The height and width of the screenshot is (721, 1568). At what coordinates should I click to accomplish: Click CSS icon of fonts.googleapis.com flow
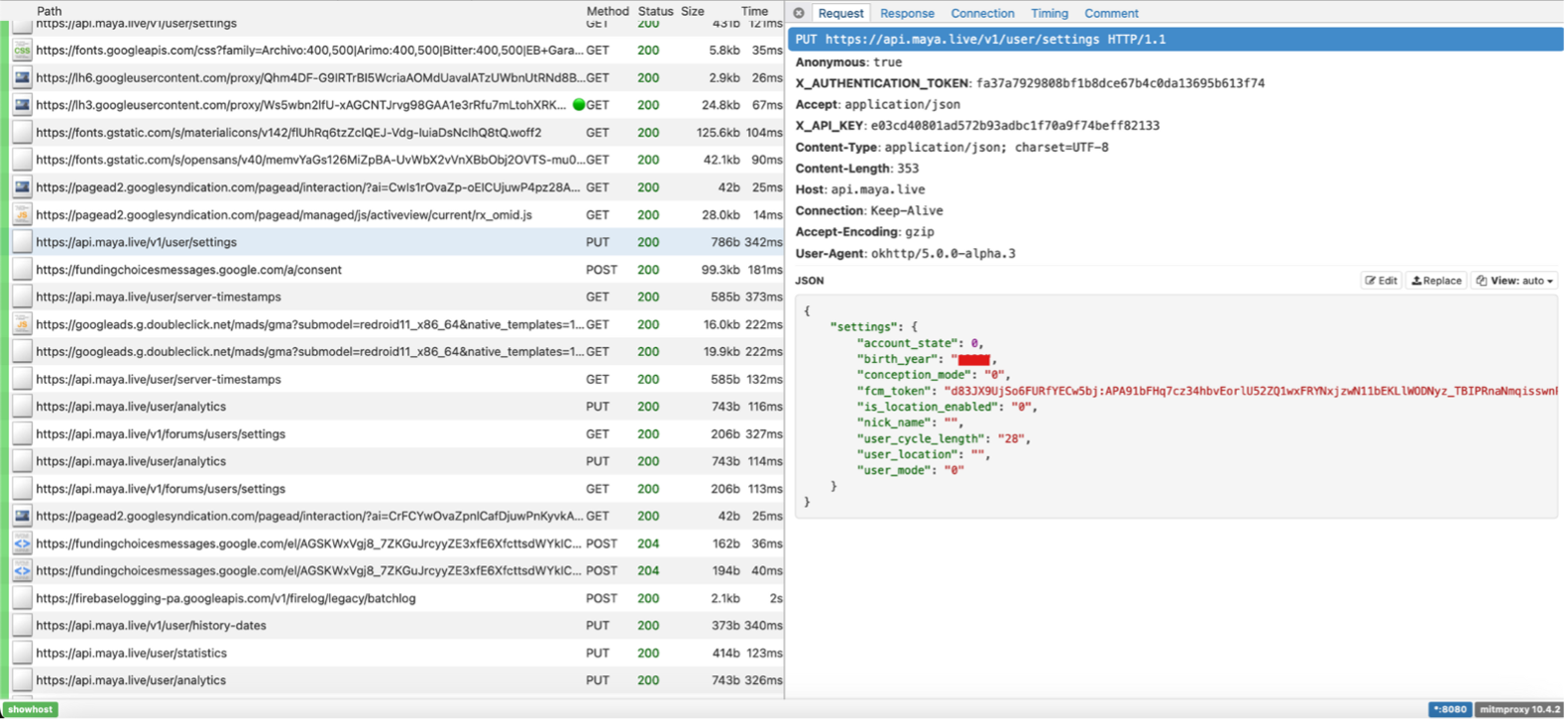22,51
